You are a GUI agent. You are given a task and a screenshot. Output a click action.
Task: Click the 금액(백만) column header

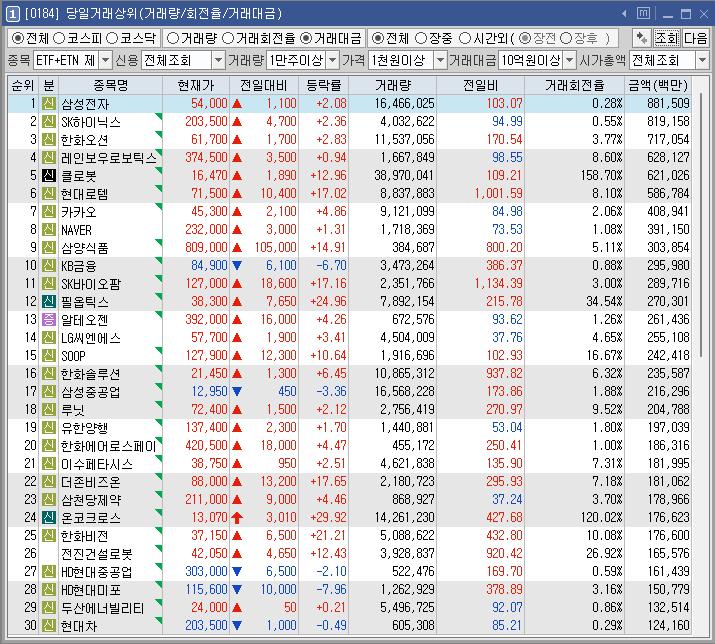coord(658,85)
